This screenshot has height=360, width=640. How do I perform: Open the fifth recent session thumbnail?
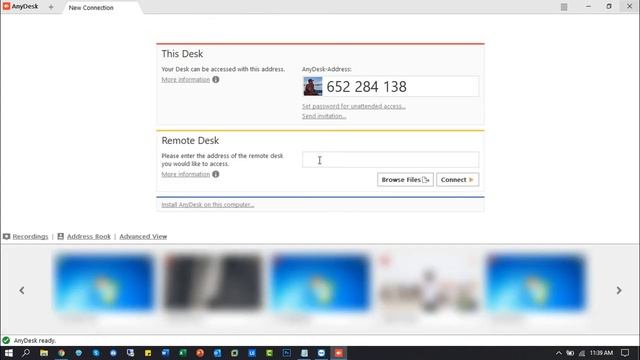pos(536,282)
